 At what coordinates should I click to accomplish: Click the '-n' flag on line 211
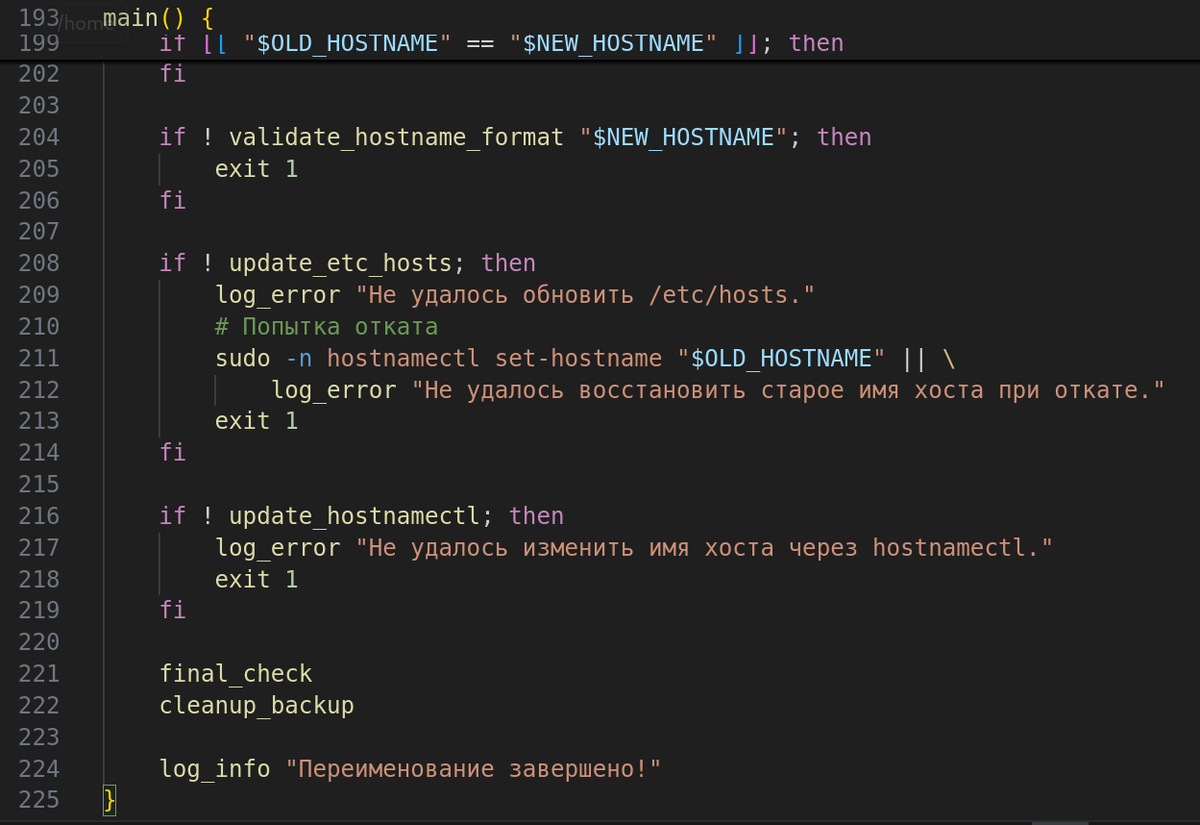tap(299, 358)
